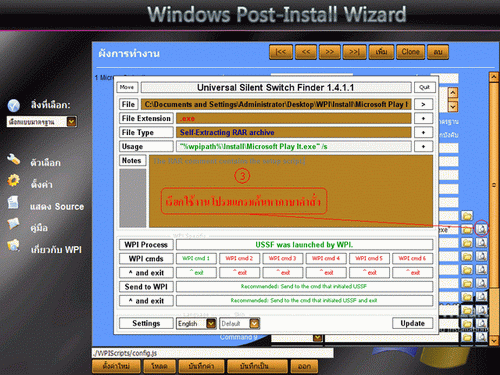Click the แสดง Source document icon
500x375 pixels.
[13, 202]
